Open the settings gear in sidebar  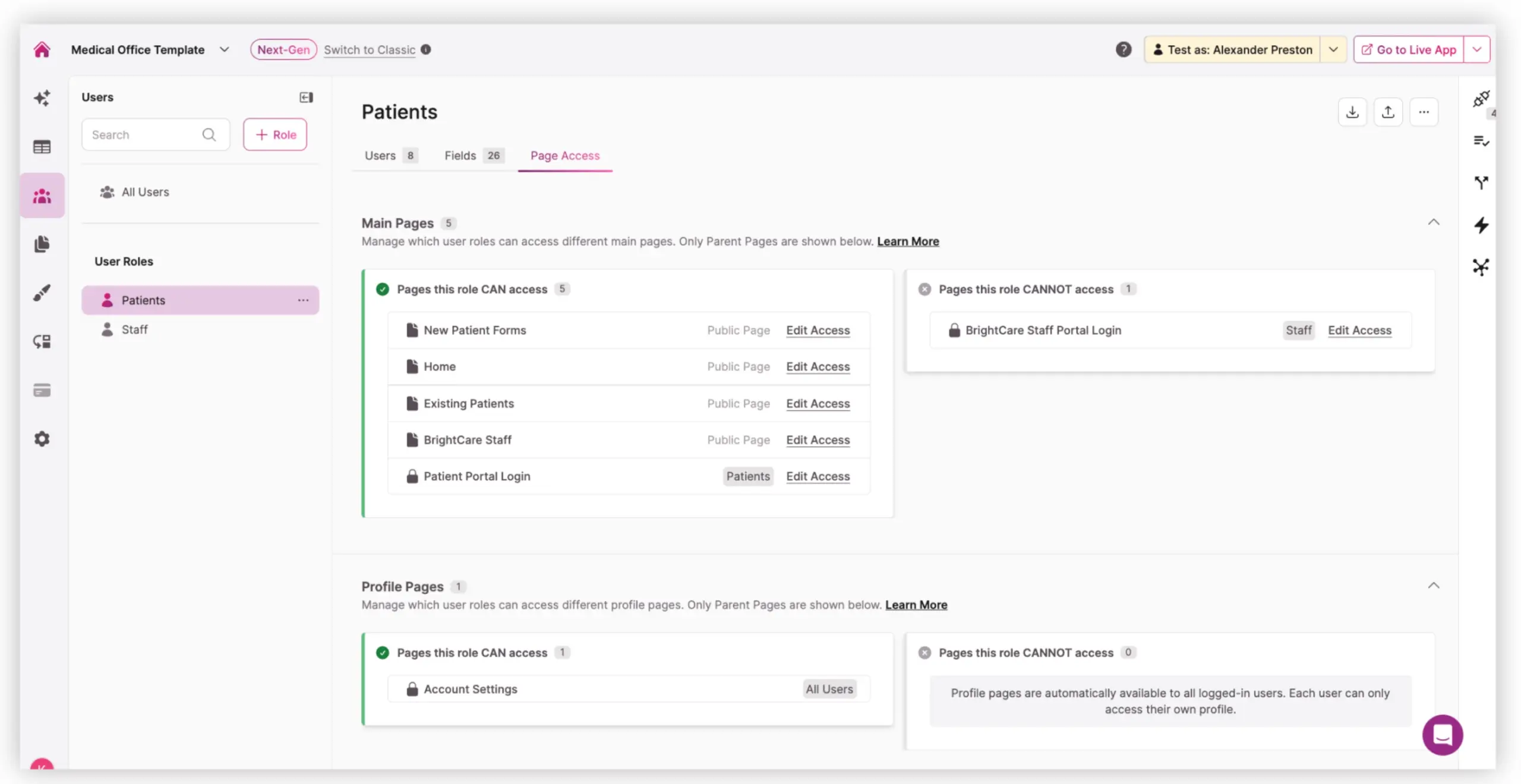tap(42, 439)
